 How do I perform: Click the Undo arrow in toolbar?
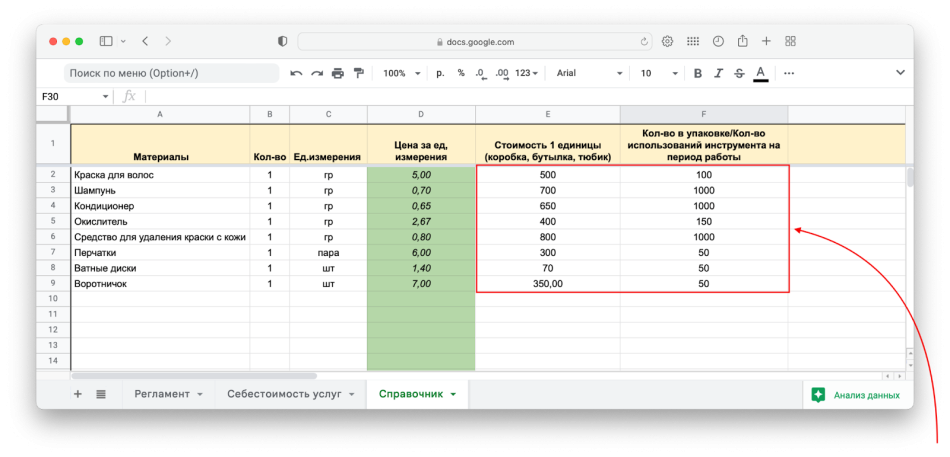(x=296, y=73)
